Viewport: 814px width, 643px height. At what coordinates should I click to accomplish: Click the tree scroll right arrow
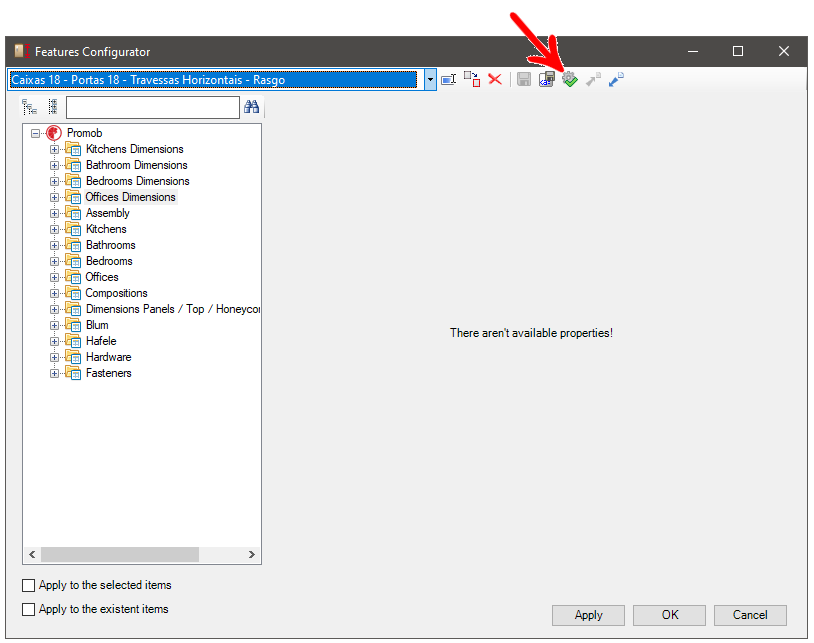point(252,554)
